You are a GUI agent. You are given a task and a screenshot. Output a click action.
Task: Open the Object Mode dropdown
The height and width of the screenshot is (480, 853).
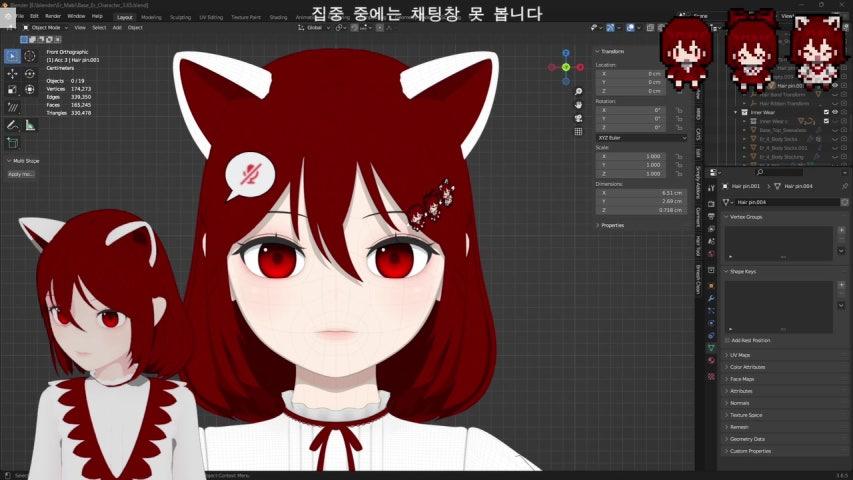[x=45, y=27]
